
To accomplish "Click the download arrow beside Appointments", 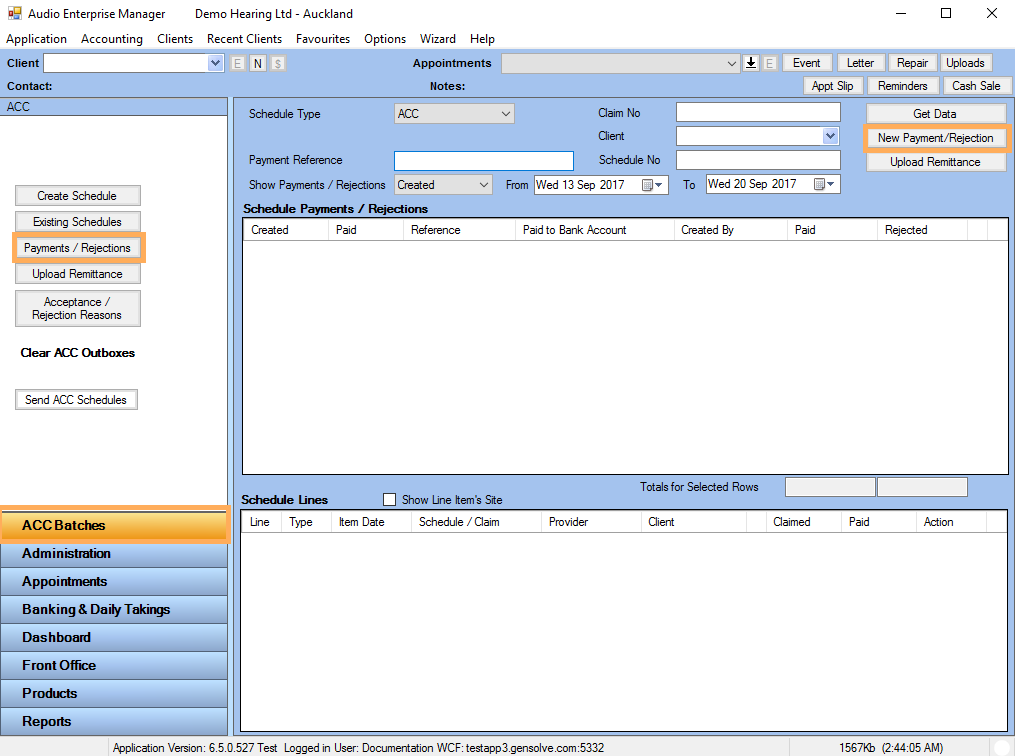I will [x=751, y=63].
